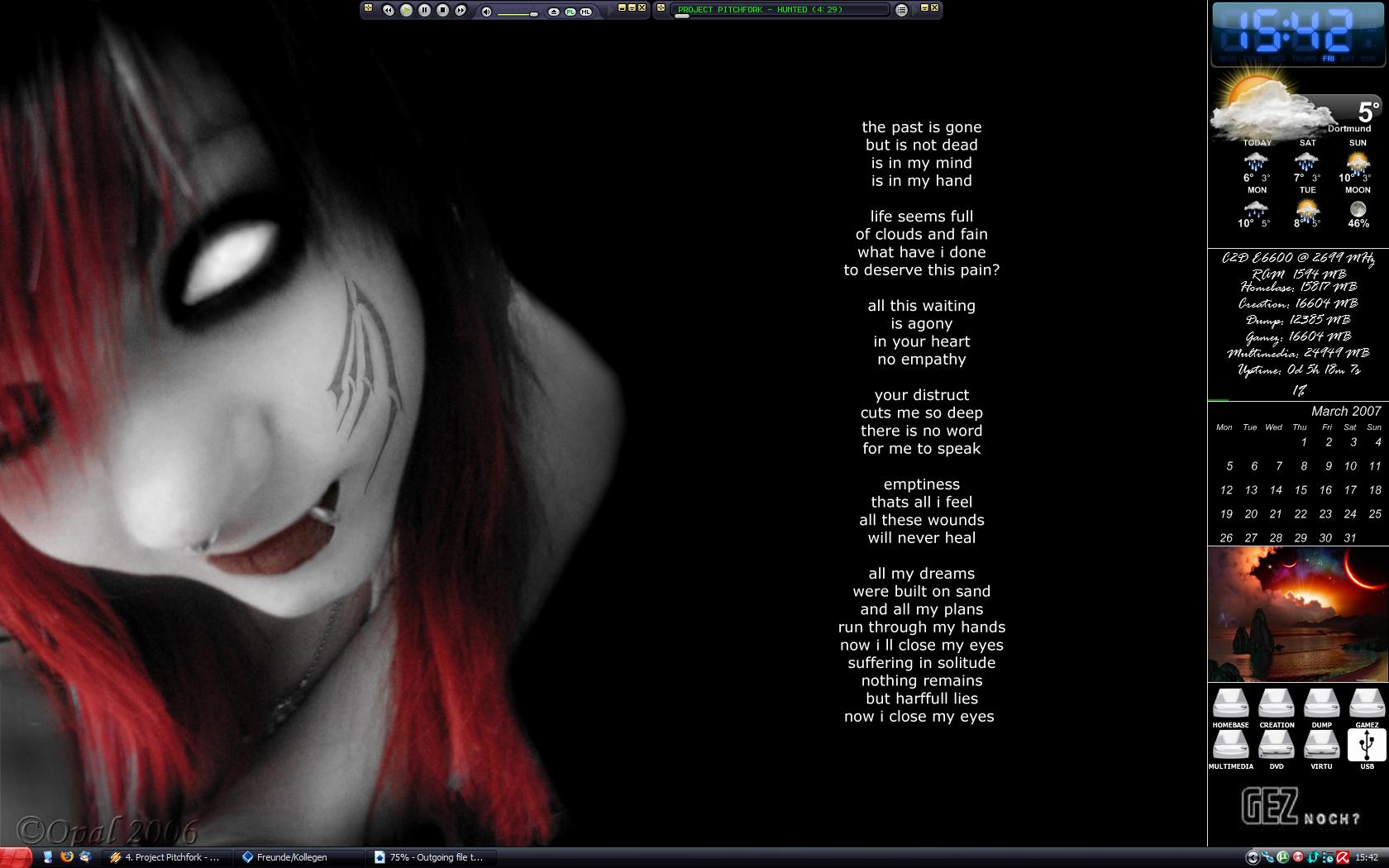The height and width of the screenshot is (868, 1389).
Task: Open Avira antivirus tray icon
Action: point(1343,857)
